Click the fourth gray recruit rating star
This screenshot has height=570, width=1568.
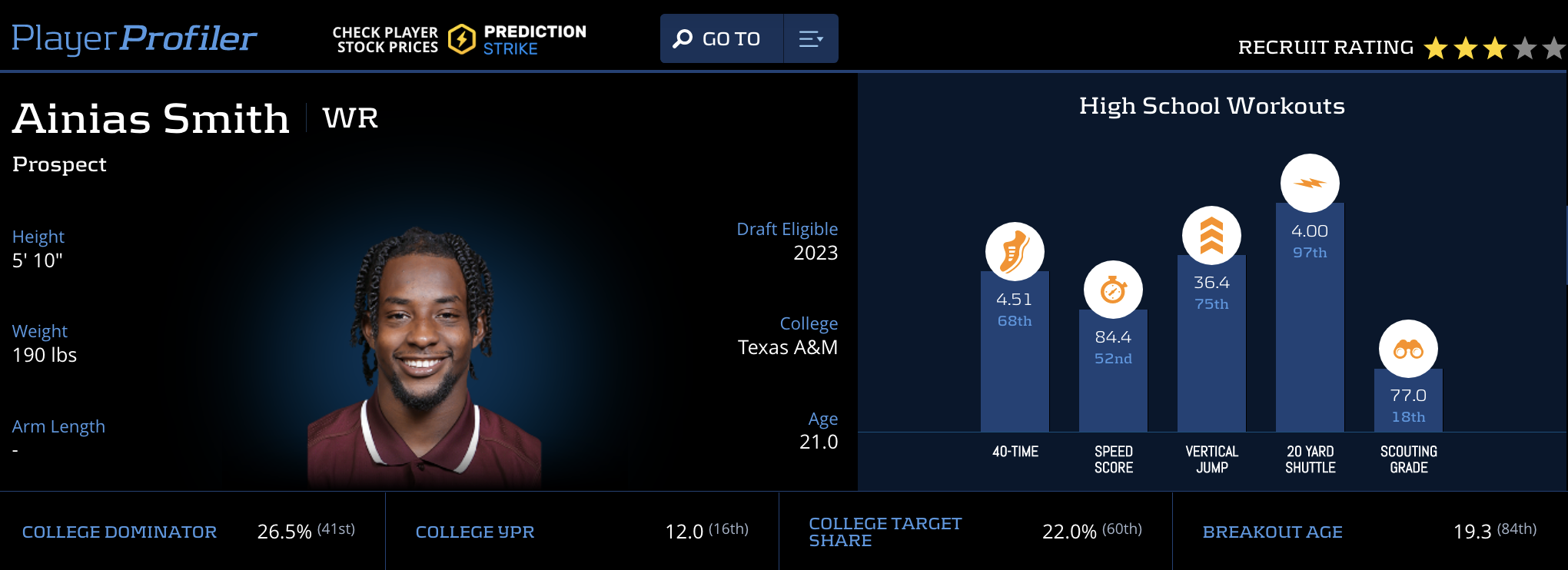[1525, 48]
